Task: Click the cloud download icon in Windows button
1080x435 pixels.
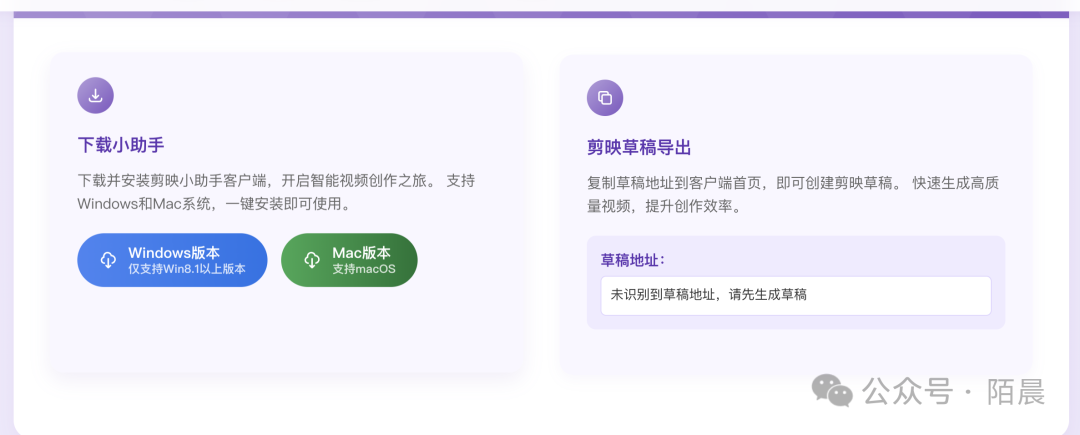Action: click(108, 260)
